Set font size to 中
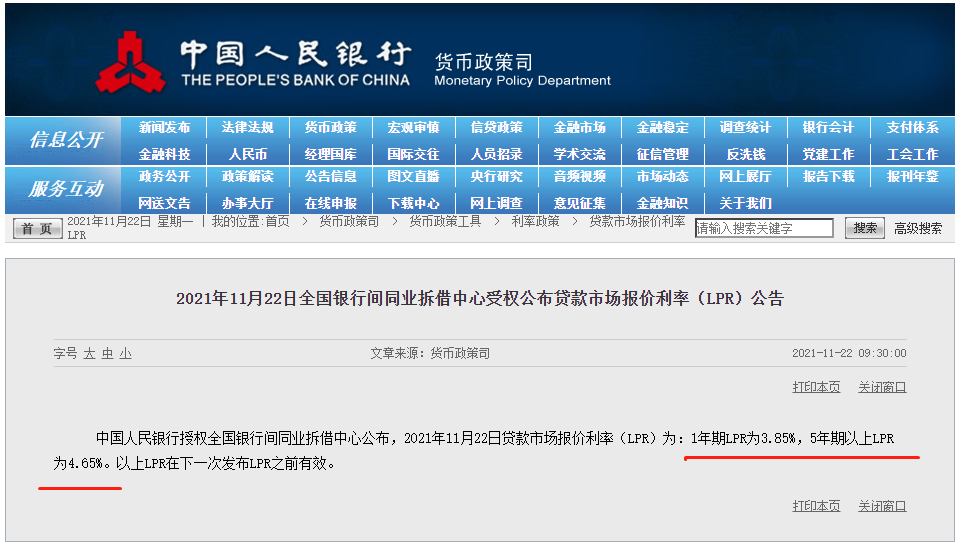958x545 pixels. (108, 353)
